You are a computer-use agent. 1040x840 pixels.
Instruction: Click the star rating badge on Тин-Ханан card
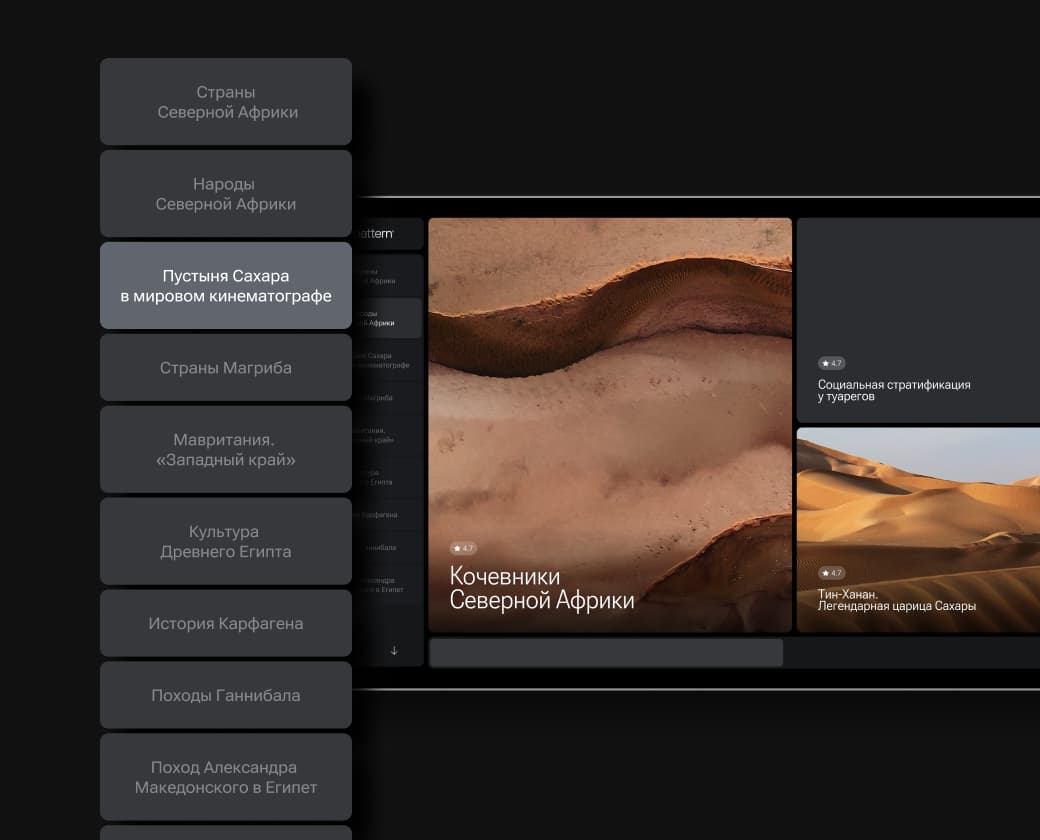click(831, 573)
